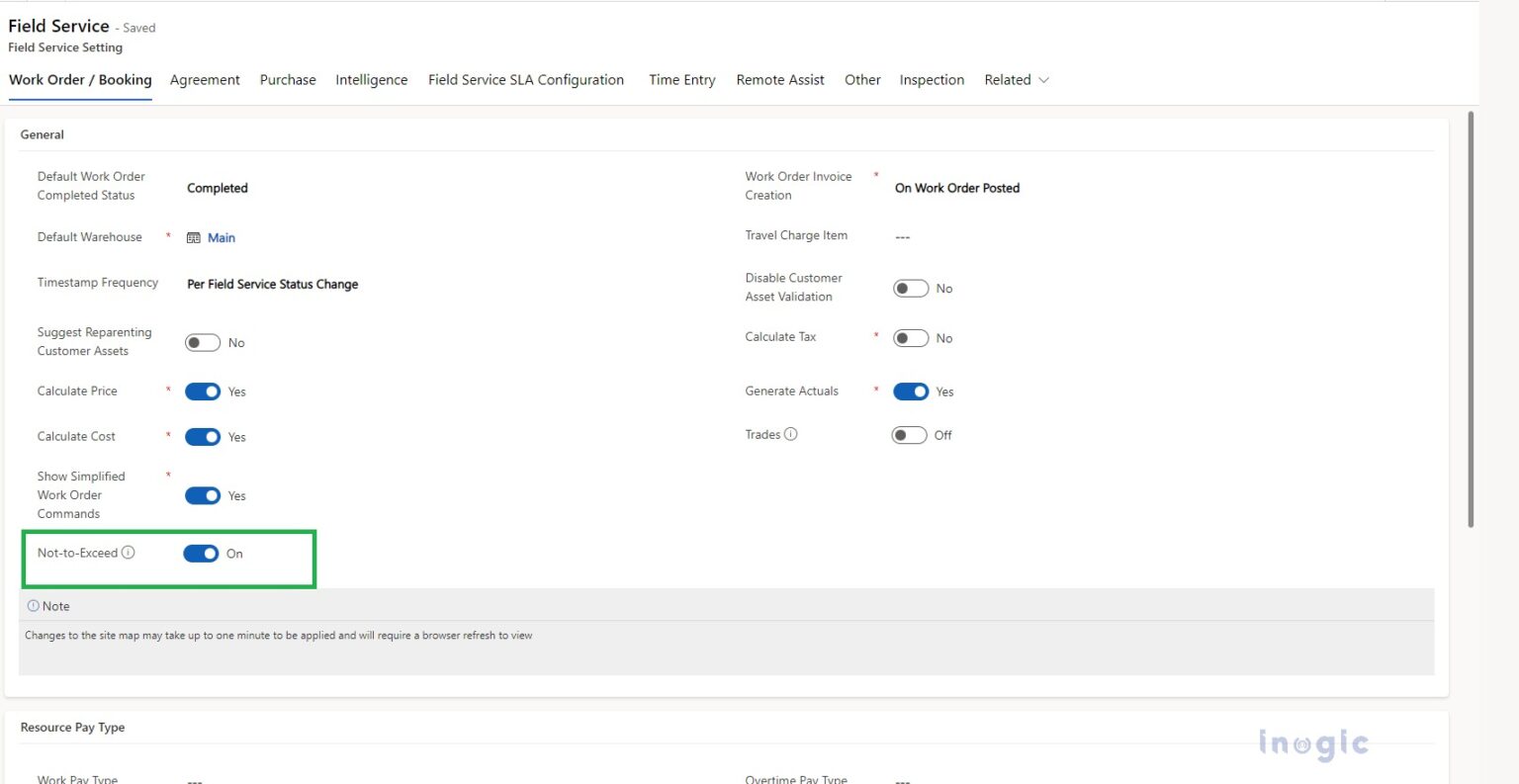Disable Calculate Cost
Screen dimensions: 1519x784
coord(203,436)
